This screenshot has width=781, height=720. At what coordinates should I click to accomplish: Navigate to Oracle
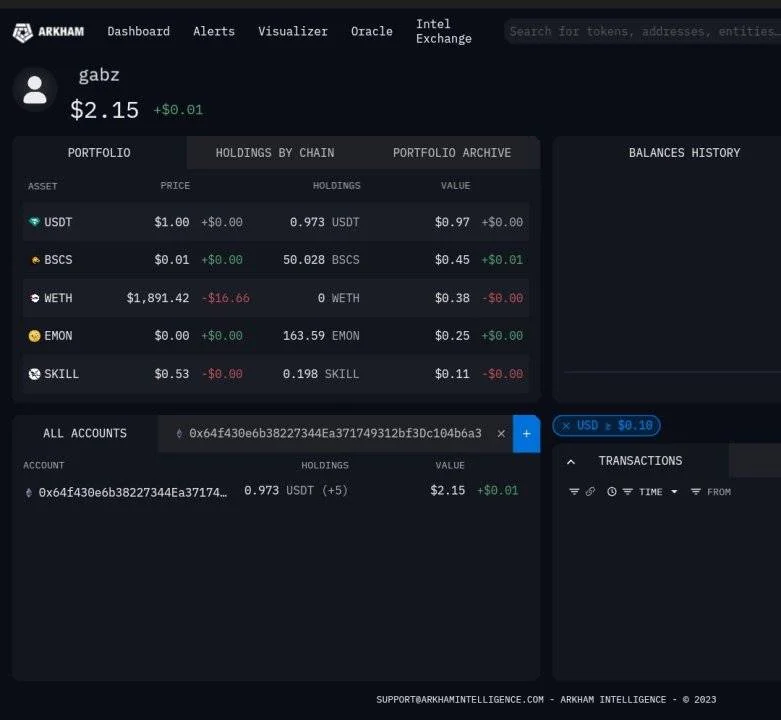click(x=372, y=31)
